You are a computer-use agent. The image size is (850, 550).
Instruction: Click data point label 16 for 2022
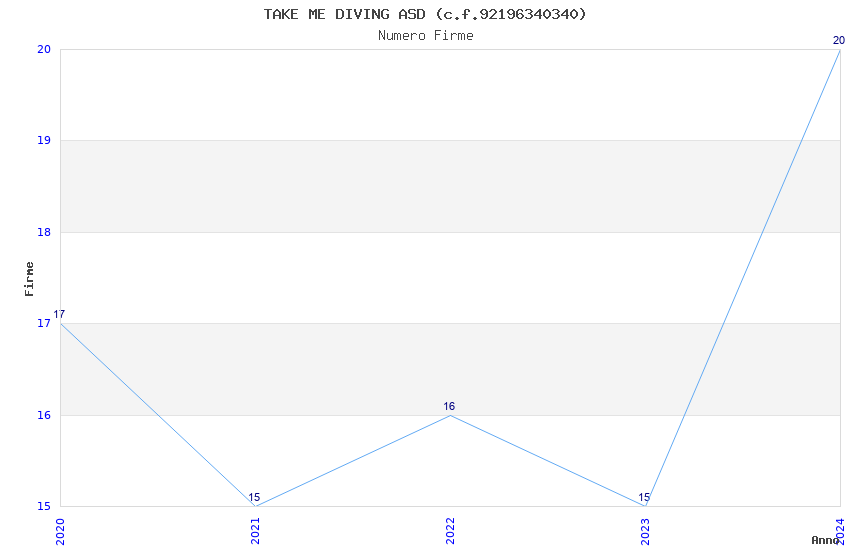pyautogui.click(x=449, y=406)
